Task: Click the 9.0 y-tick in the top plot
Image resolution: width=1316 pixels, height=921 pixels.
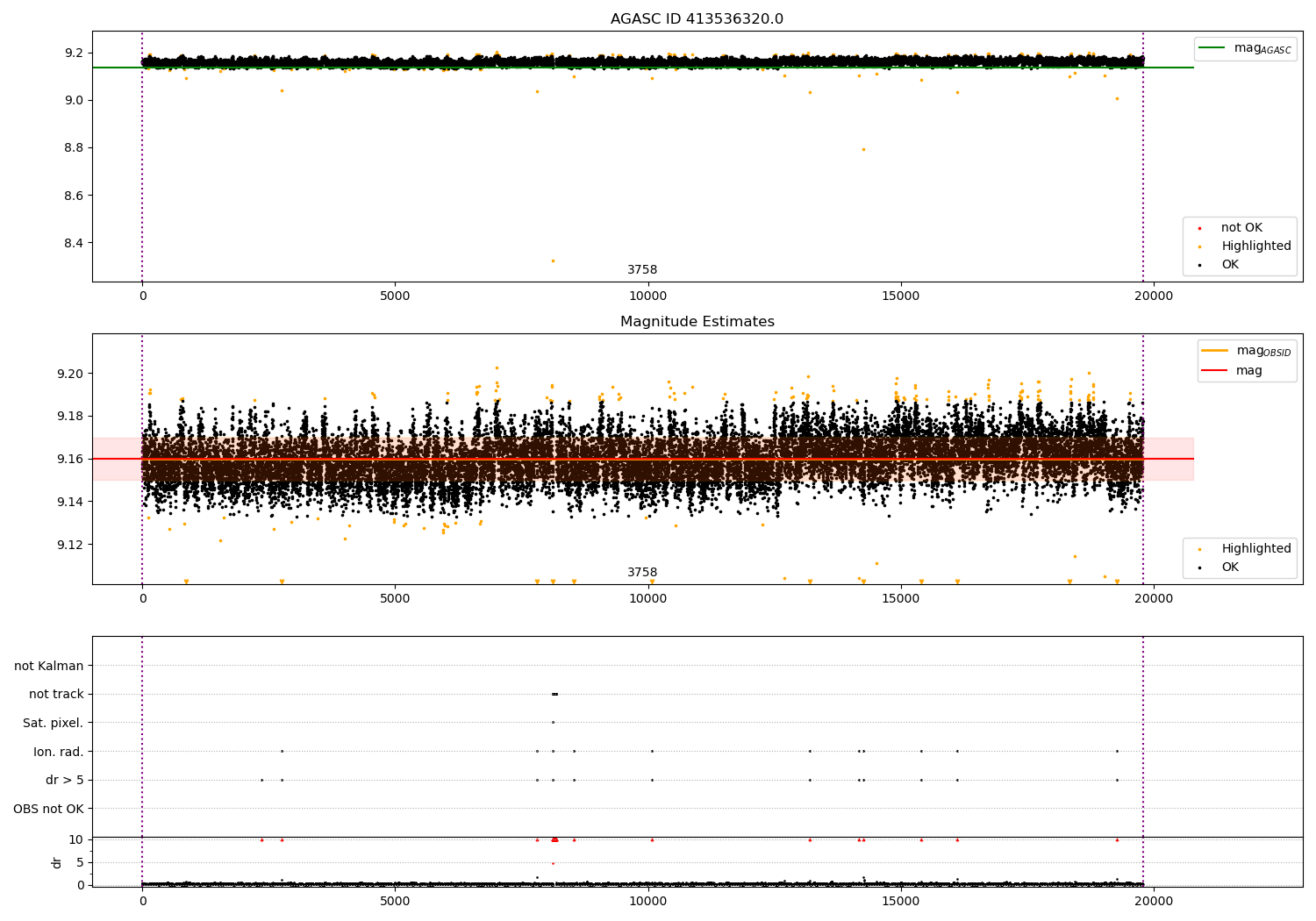Action: (x=74, y=100)
